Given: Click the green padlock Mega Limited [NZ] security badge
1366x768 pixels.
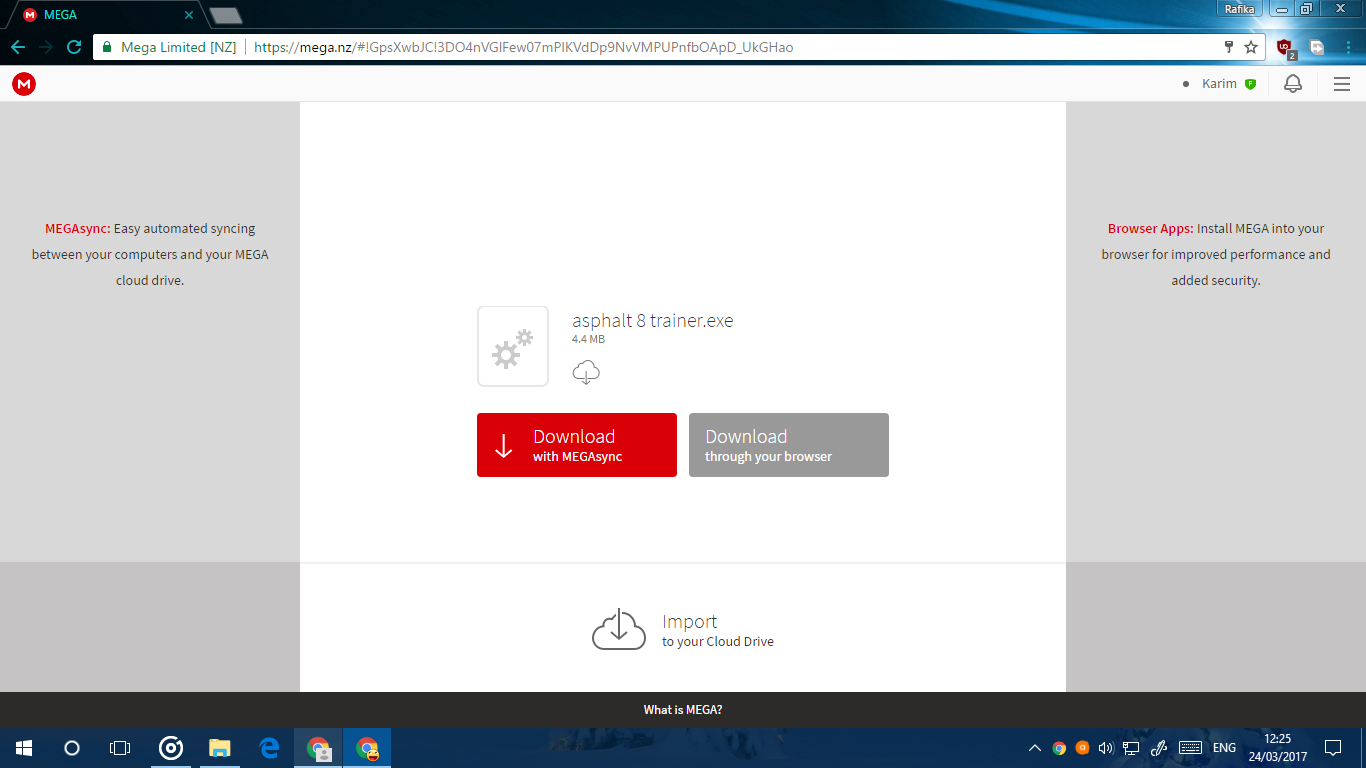Looking at the screenshot, I should [170, 47].
